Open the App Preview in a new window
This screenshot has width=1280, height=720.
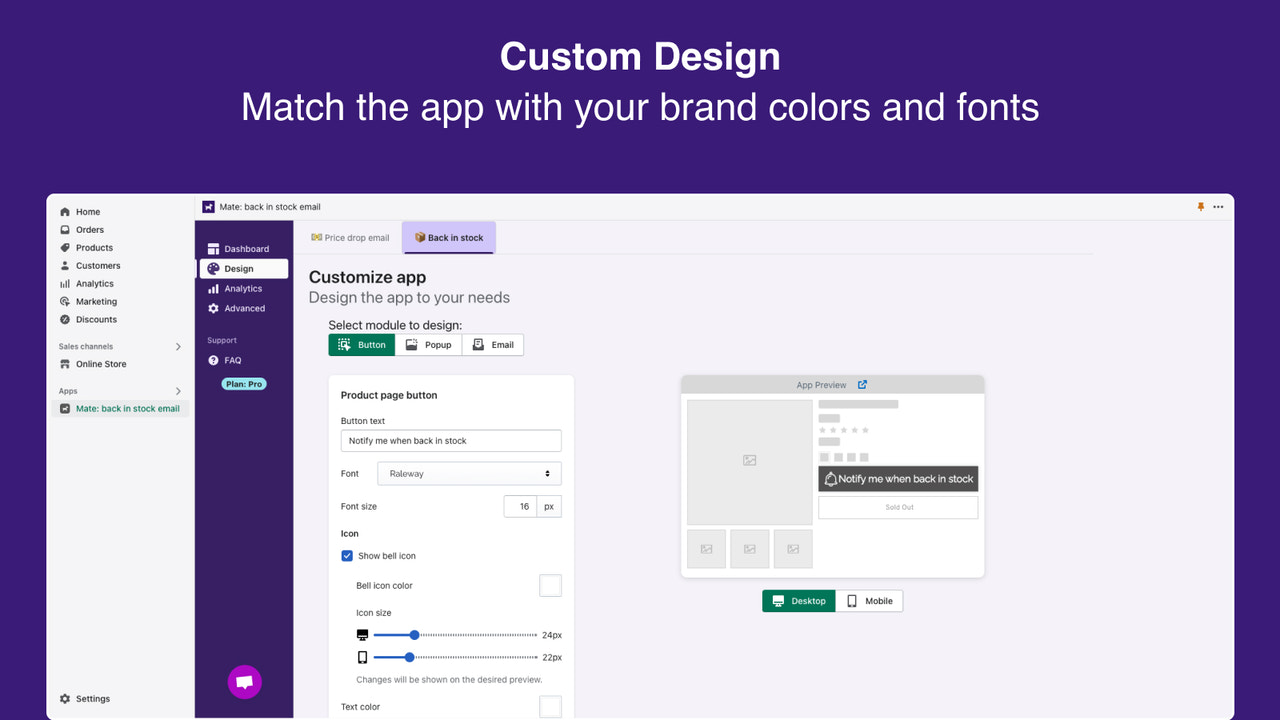click(x=862, y=384)
